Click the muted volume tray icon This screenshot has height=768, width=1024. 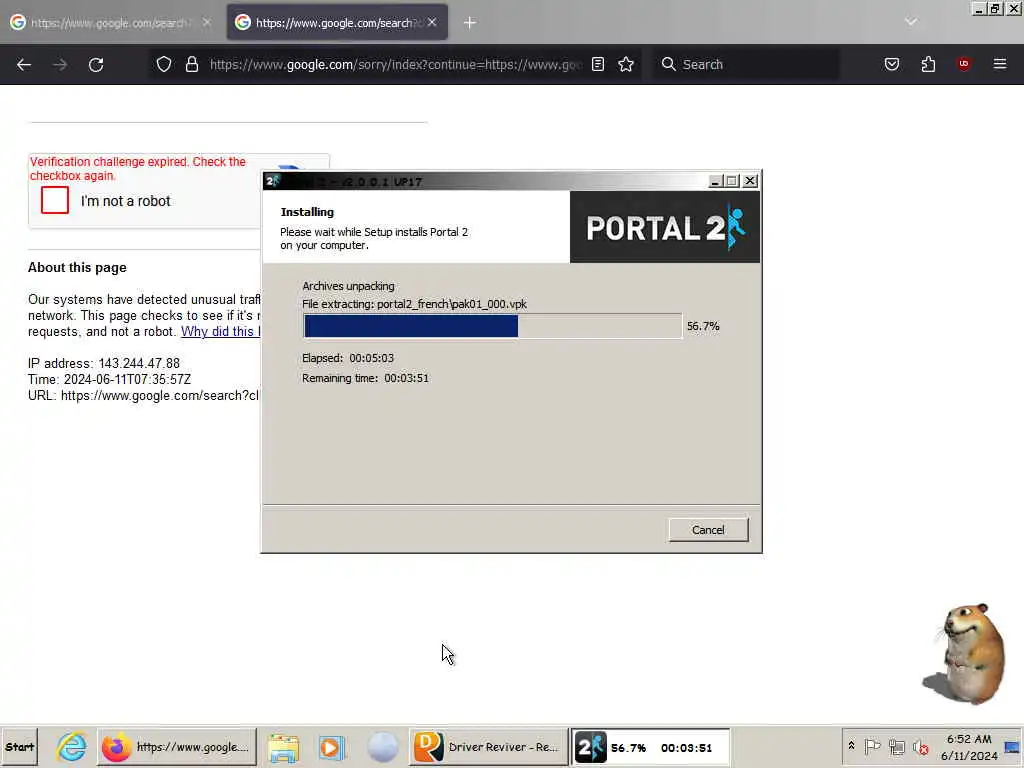click(921, 746)
